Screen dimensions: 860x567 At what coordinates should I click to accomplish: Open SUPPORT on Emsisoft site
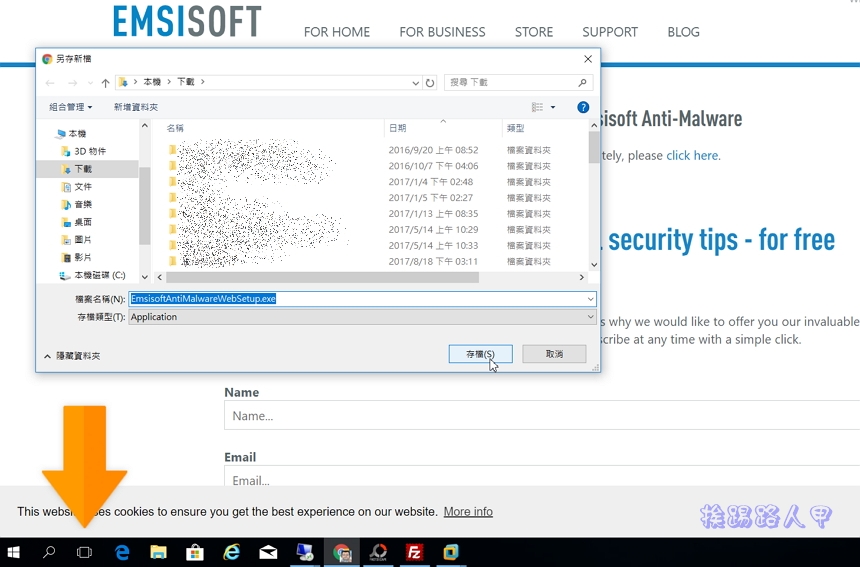pyautogui.click(x=610, y=32)
